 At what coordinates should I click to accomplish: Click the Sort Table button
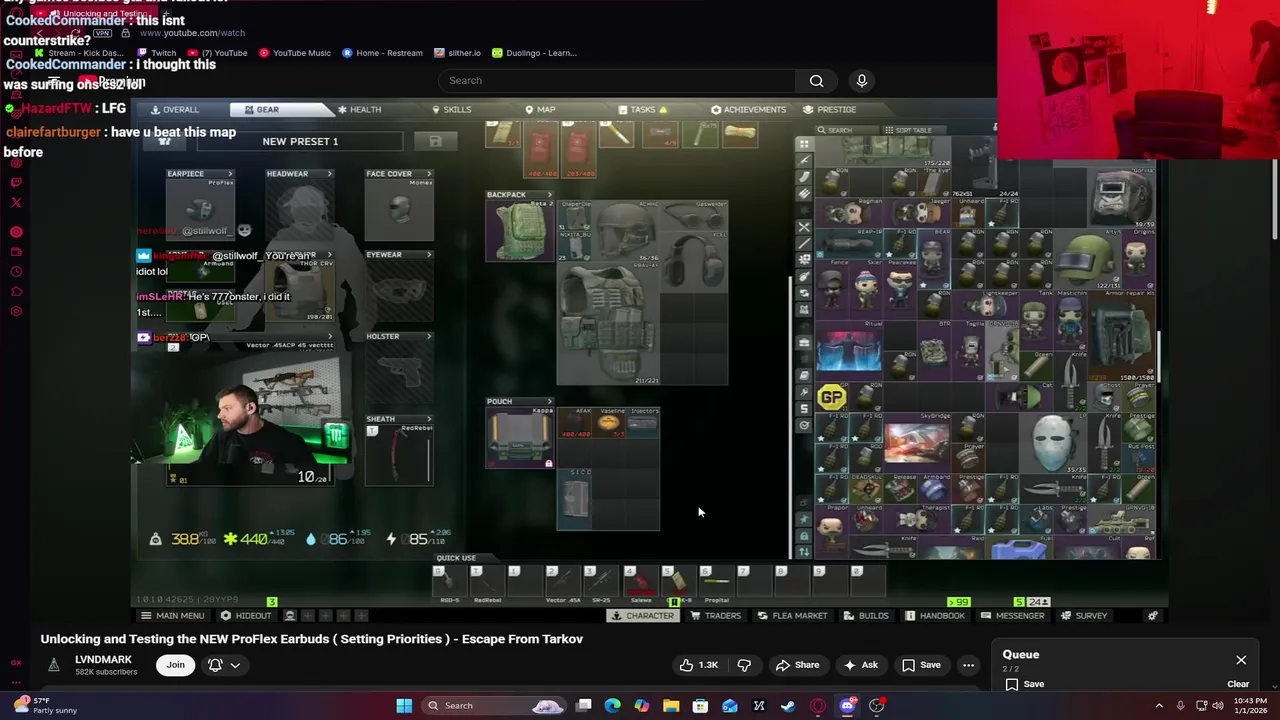[908, 130]
